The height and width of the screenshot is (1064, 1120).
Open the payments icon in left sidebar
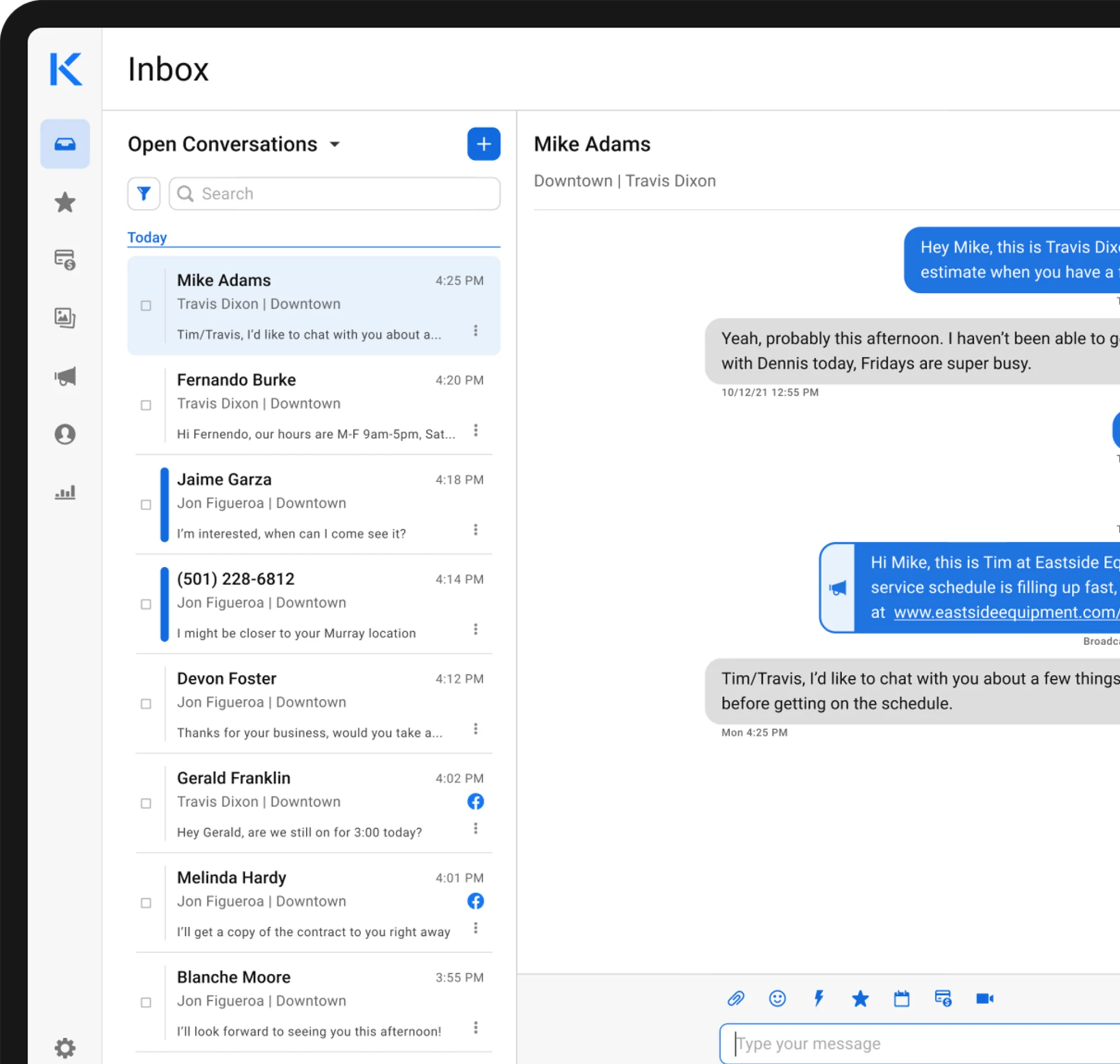point(64,260)
